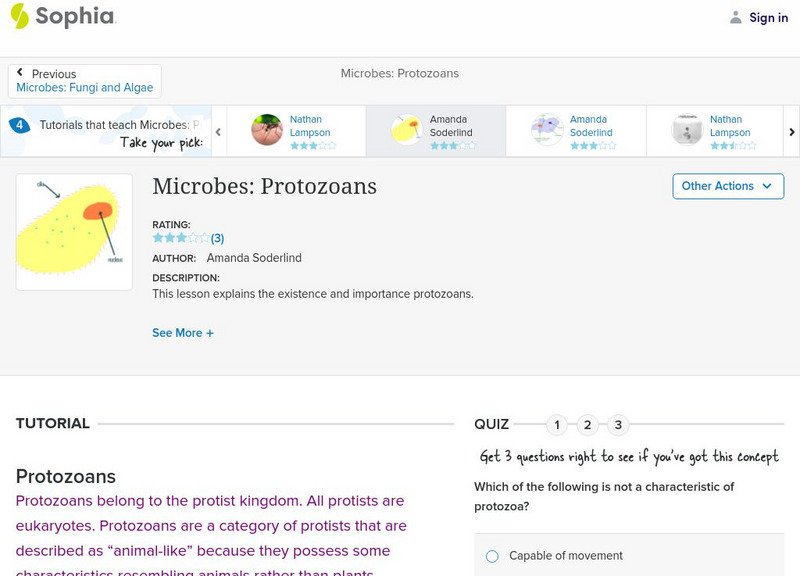This screenshot has width=800, height=576.
Task: Jump to quiz question 3
Action: (618, 425)
